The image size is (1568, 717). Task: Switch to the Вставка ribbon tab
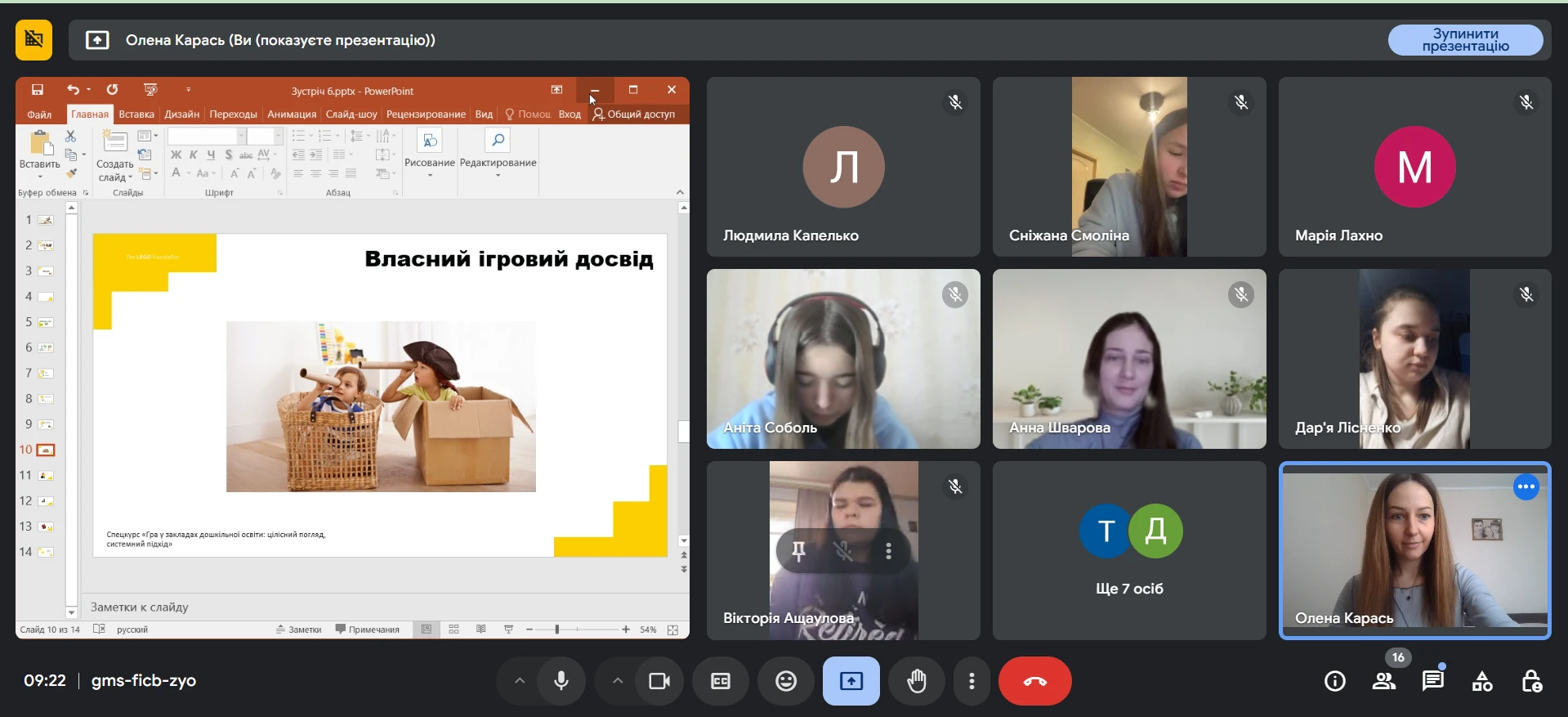click(x=136, y=114)
